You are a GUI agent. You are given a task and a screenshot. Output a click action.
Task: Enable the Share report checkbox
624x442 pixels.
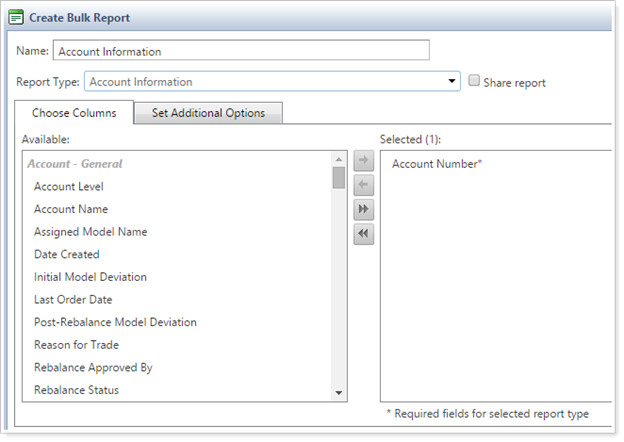click(x=475, y=81)
